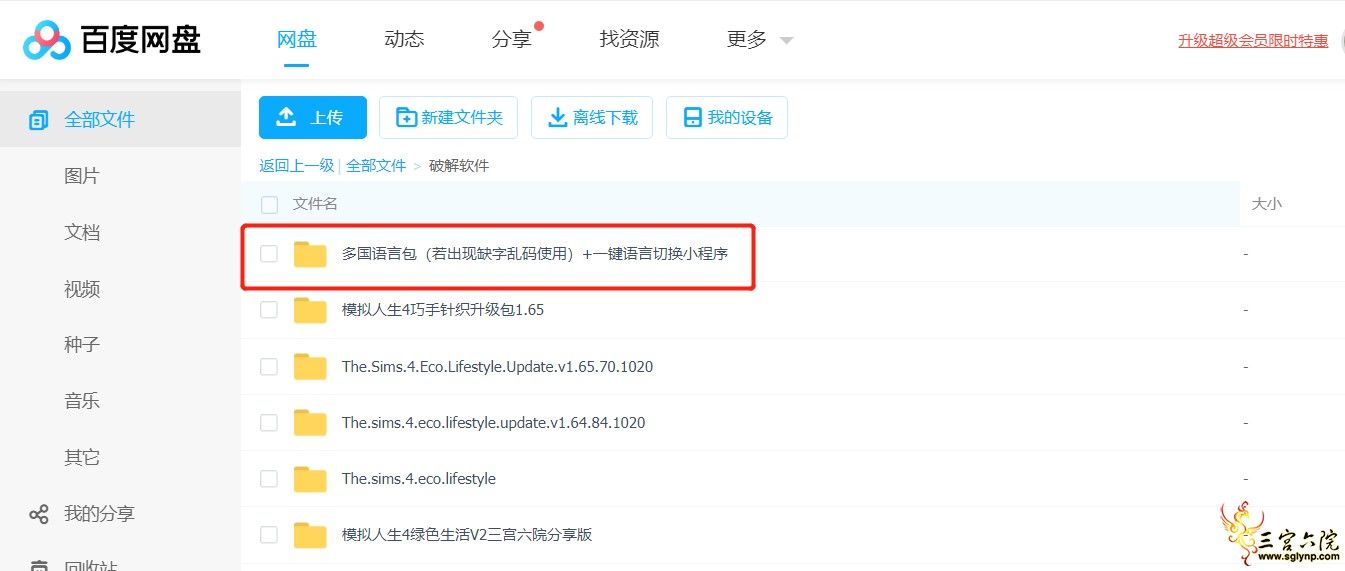Open 我的设备 button
Viewport: 1345px width, 571px height.
727,117
